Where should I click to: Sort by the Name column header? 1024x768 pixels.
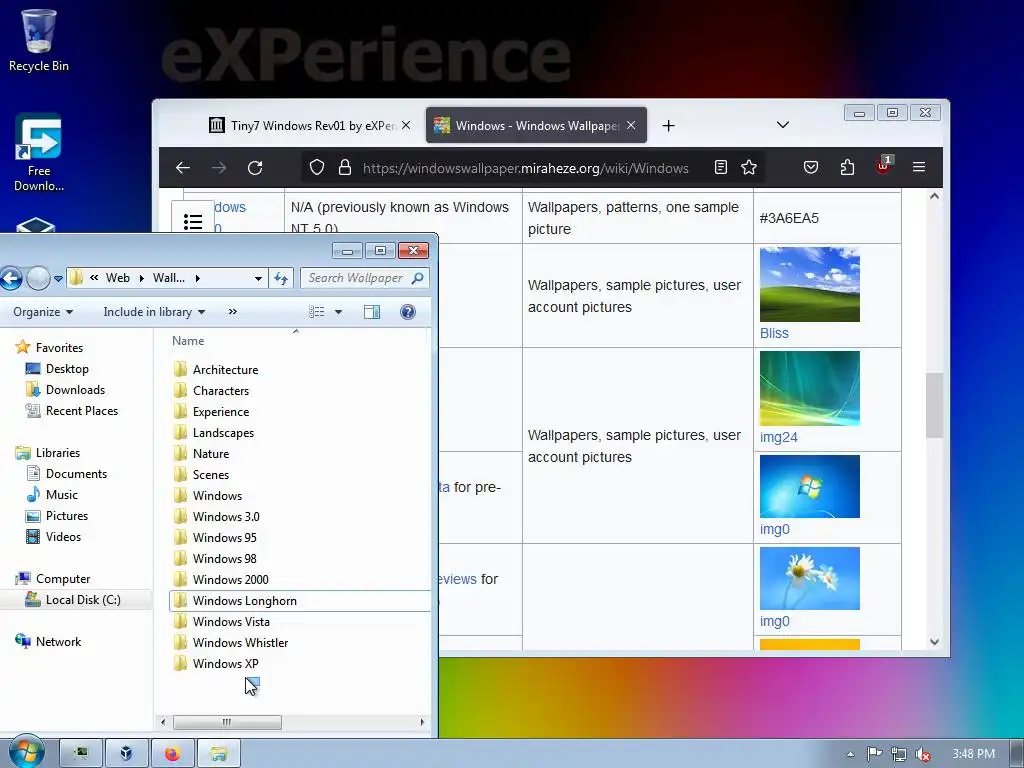pos(188,341)
